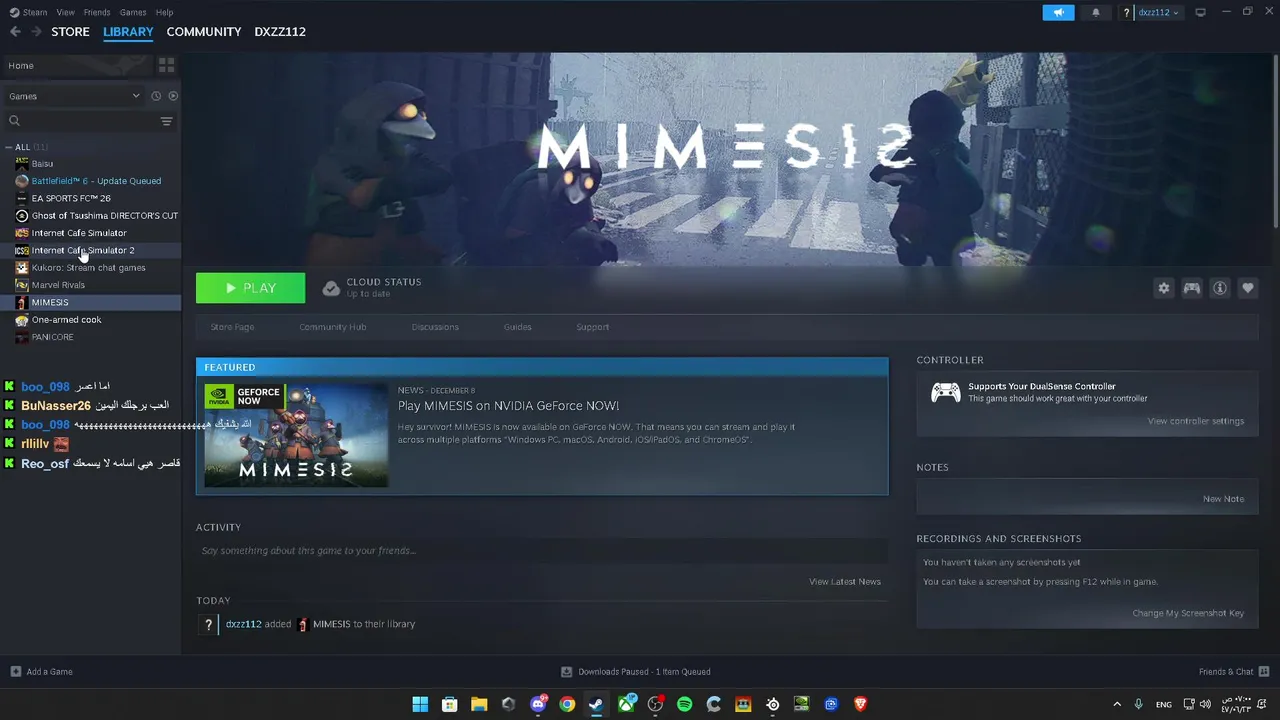
Task: Click Change My Screenshot Key
Action: pos(1188,613)
